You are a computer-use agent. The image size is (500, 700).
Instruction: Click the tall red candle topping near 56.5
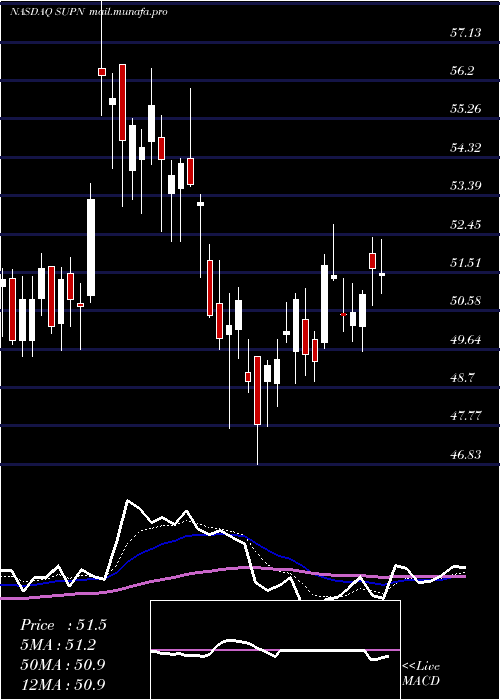coord(122,102)
